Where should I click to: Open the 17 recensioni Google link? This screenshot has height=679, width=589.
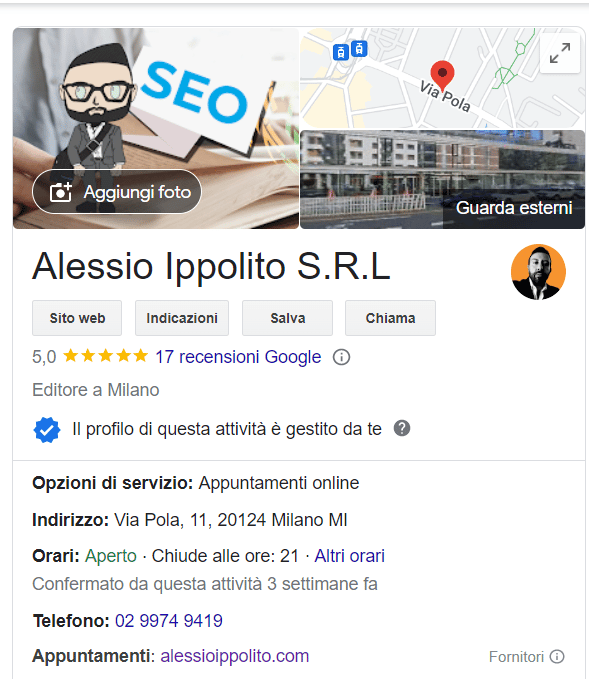[x=238, y=357]
